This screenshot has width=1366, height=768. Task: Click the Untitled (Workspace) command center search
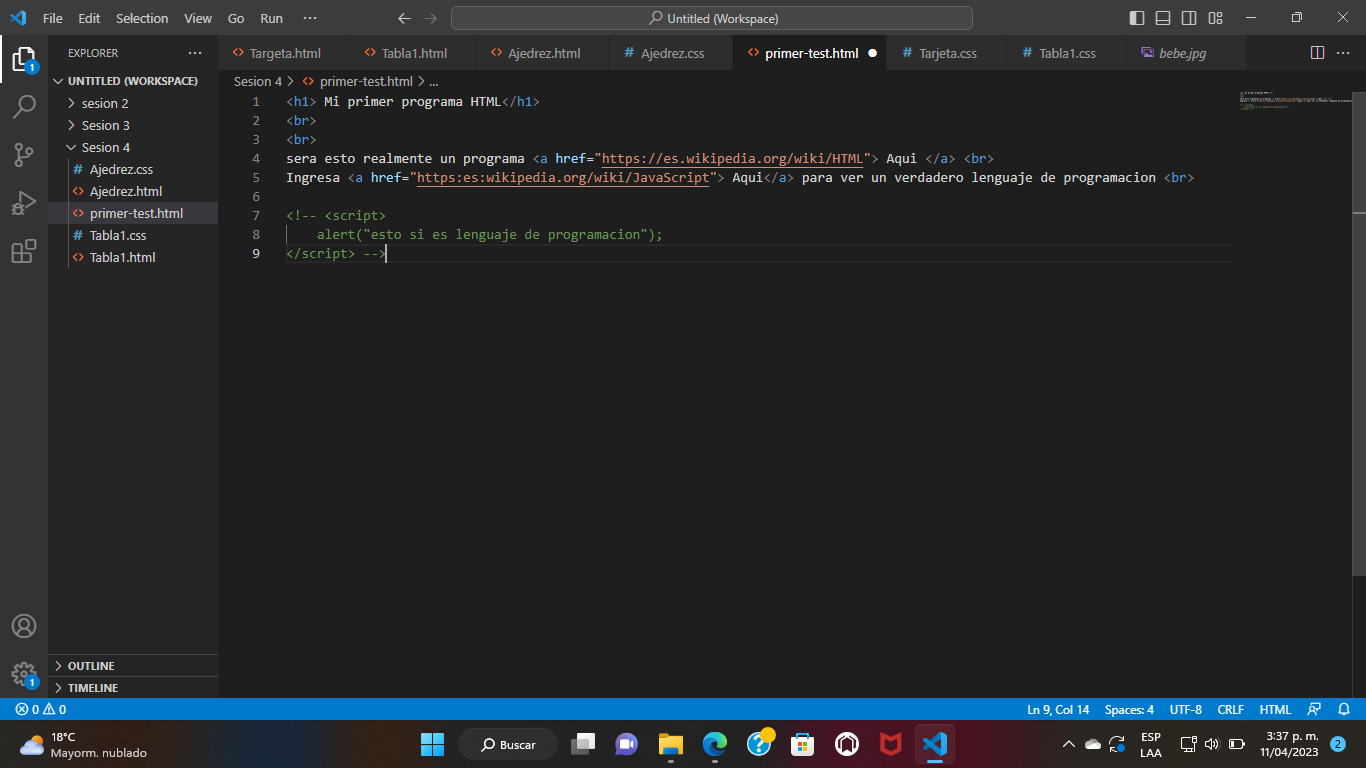point(712,18)
